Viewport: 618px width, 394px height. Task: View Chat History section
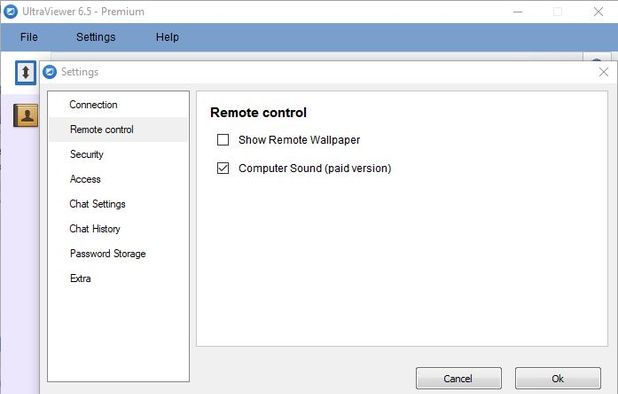point(118,229)
